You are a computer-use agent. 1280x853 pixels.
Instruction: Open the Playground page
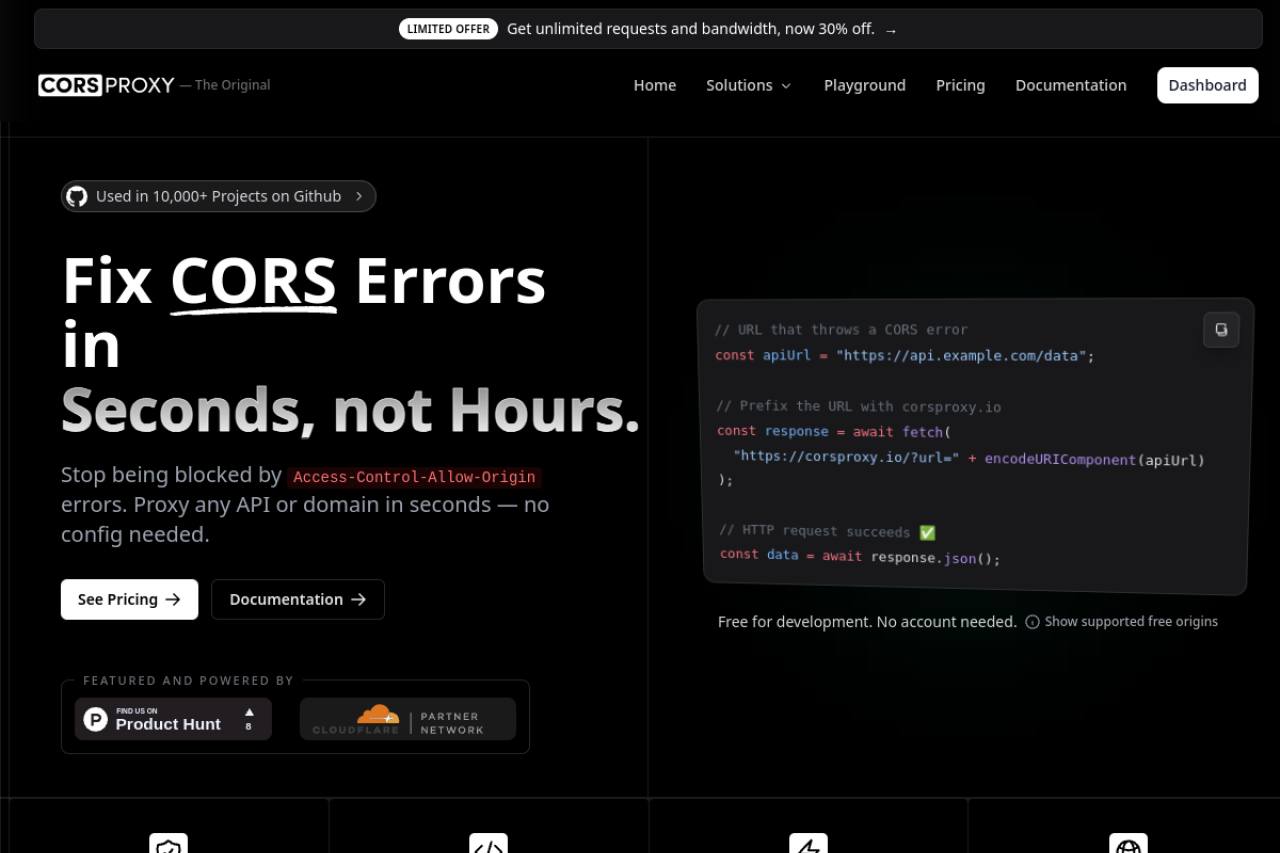865,85
